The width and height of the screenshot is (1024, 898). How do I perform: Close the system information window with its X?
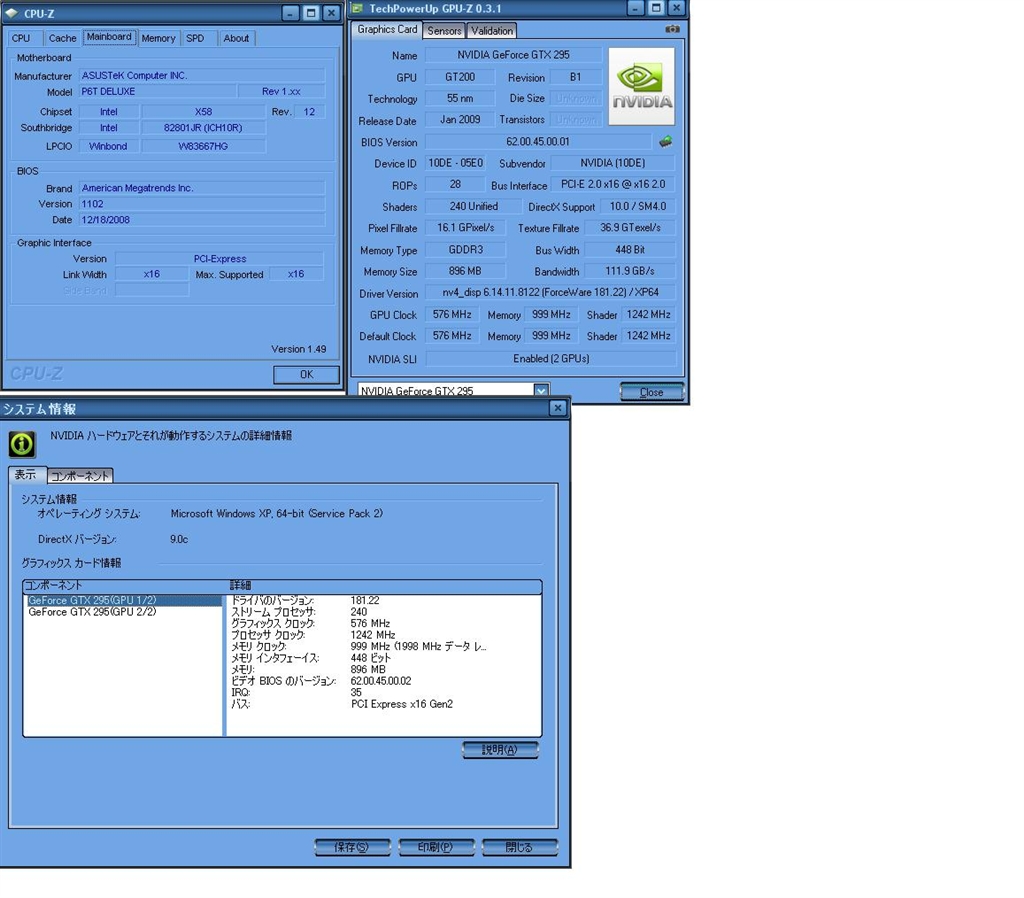pyautogui.click(x=558, y=408)
